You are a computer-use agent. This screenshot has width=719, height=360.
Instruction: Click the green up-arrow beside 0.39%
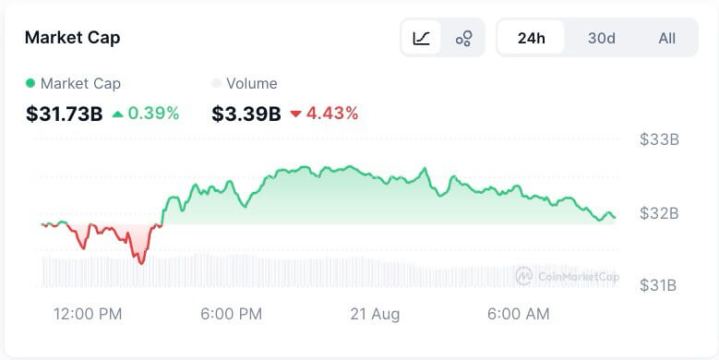pos(118,114)
